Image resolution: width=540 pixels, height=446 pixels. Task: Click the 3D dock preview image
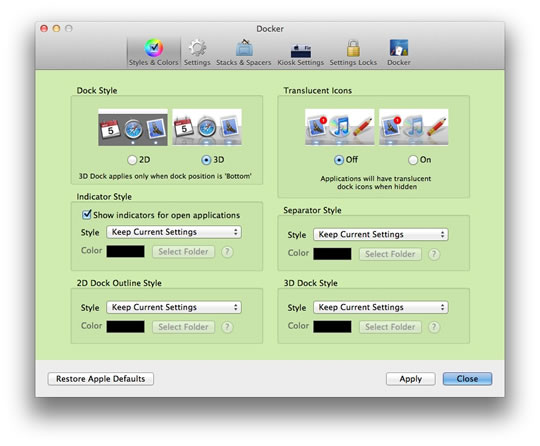tap(207, 127)
